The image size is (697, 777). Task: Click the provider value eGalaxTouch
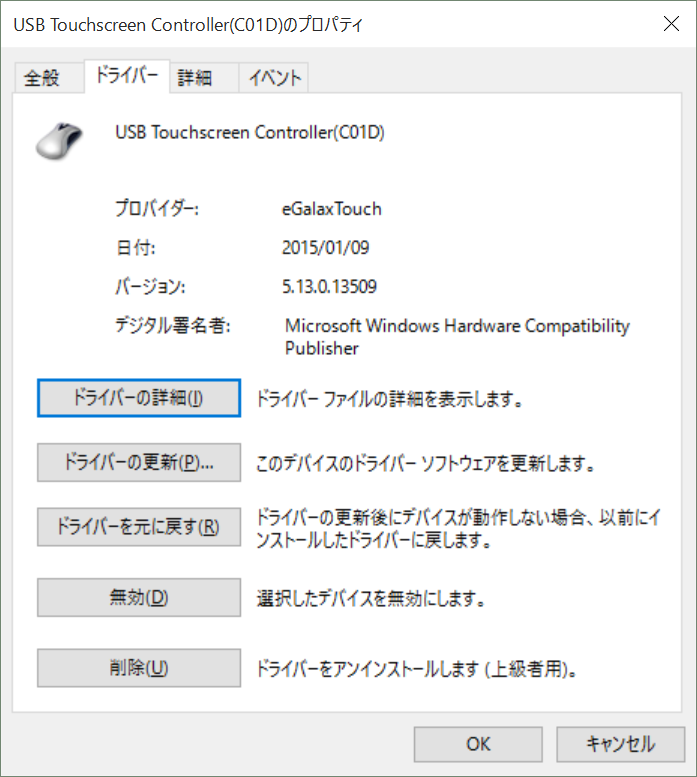pyautogui.click(x=332, y=209)
